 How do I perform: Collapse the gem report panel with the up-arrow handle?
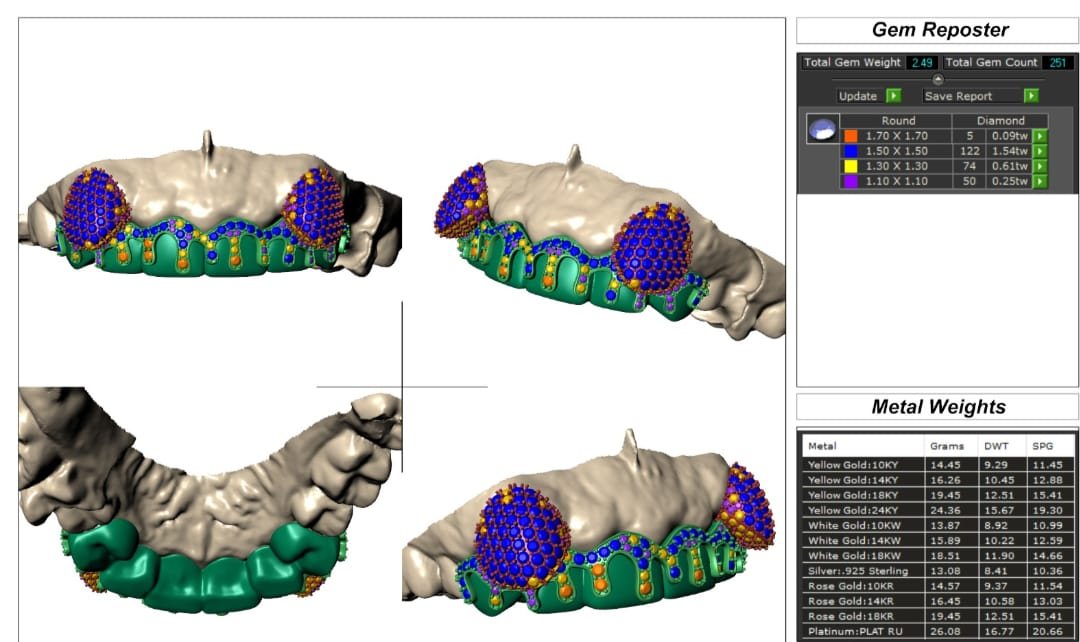(937, 79)
